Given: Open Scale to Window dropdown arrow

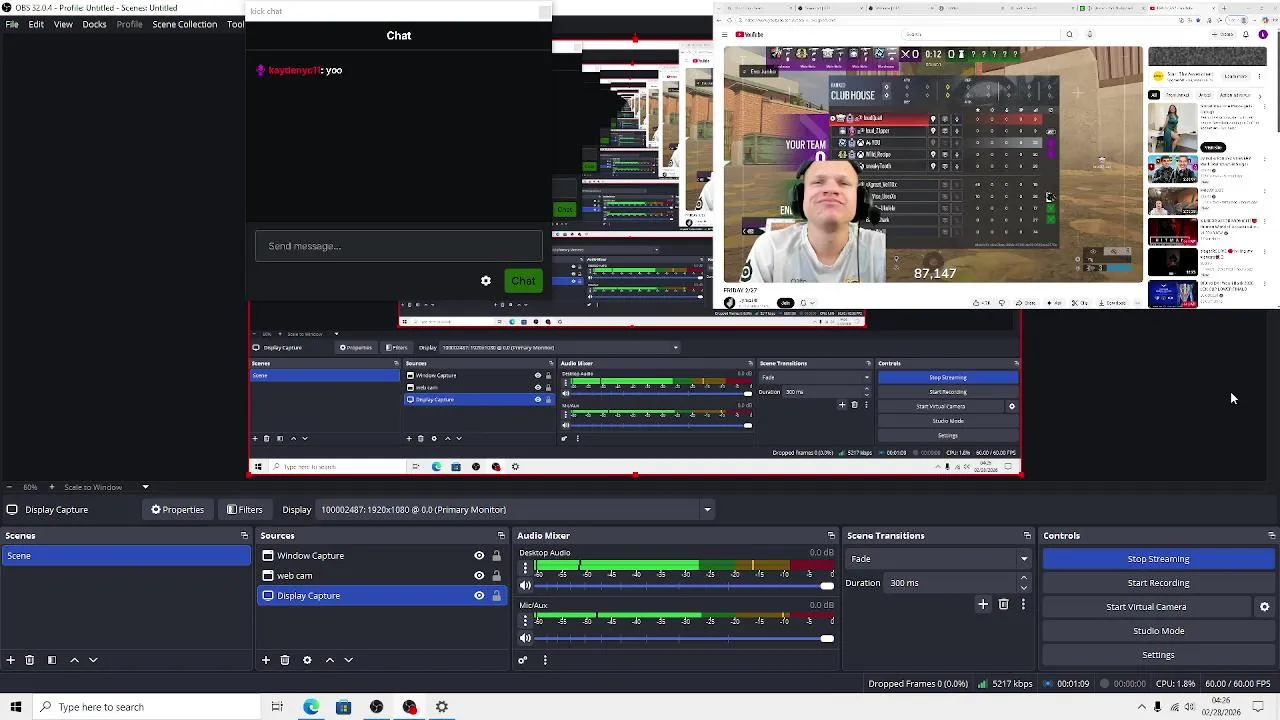Looking at the screenshot, I should click(145, 487).
